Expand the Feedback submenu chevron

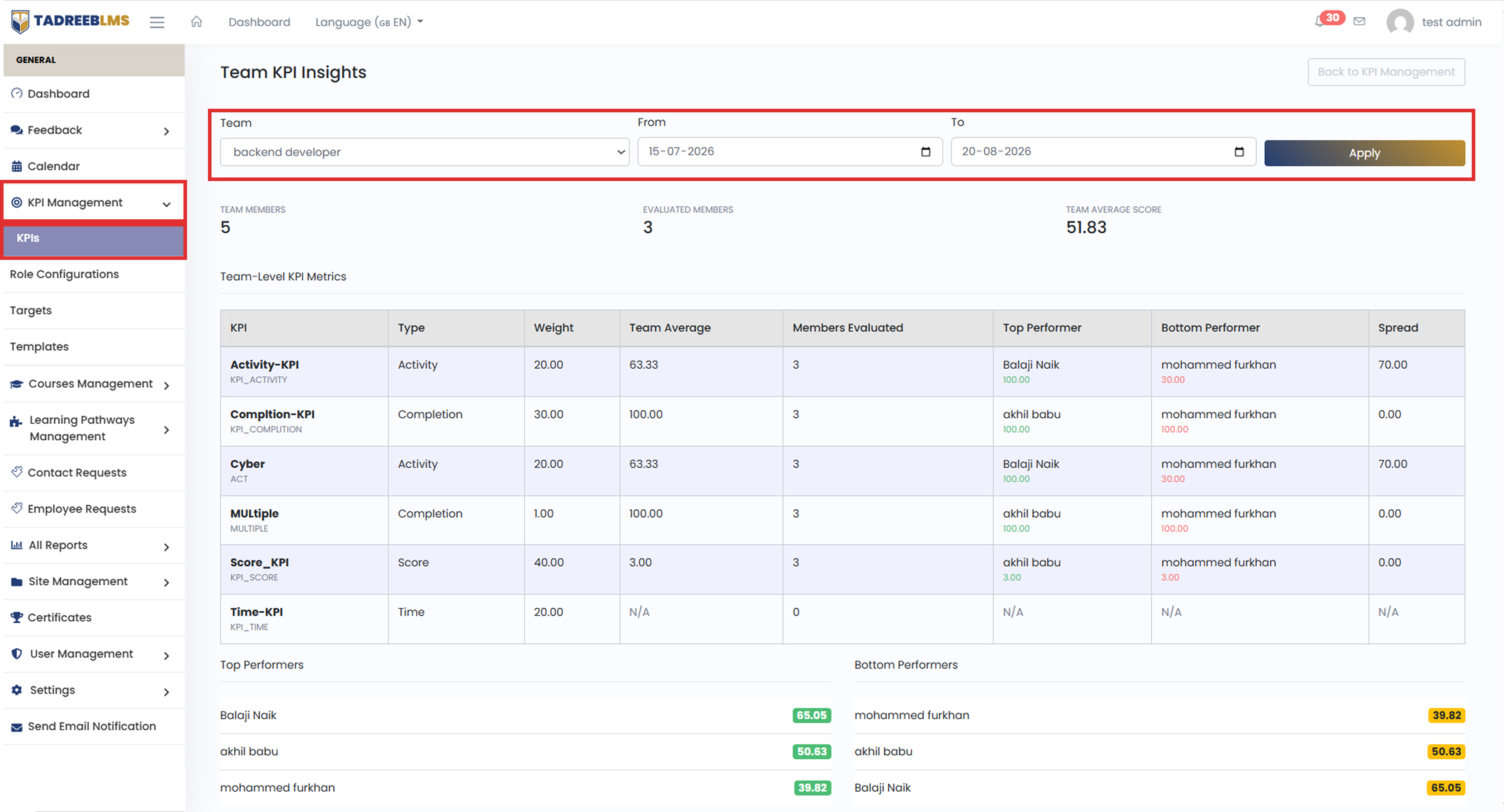166,131
